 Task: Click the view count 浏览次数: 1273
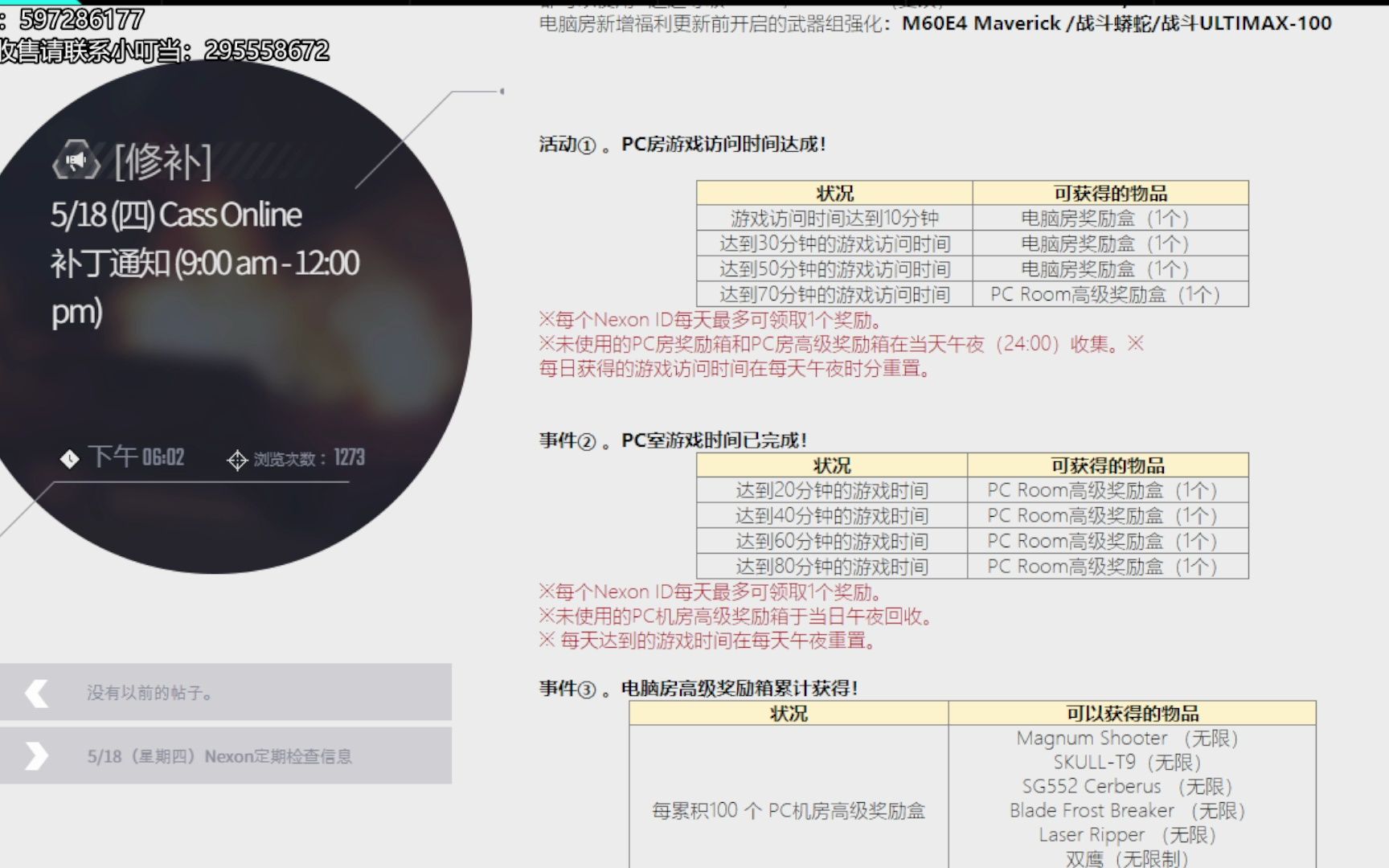pos(309,458)
